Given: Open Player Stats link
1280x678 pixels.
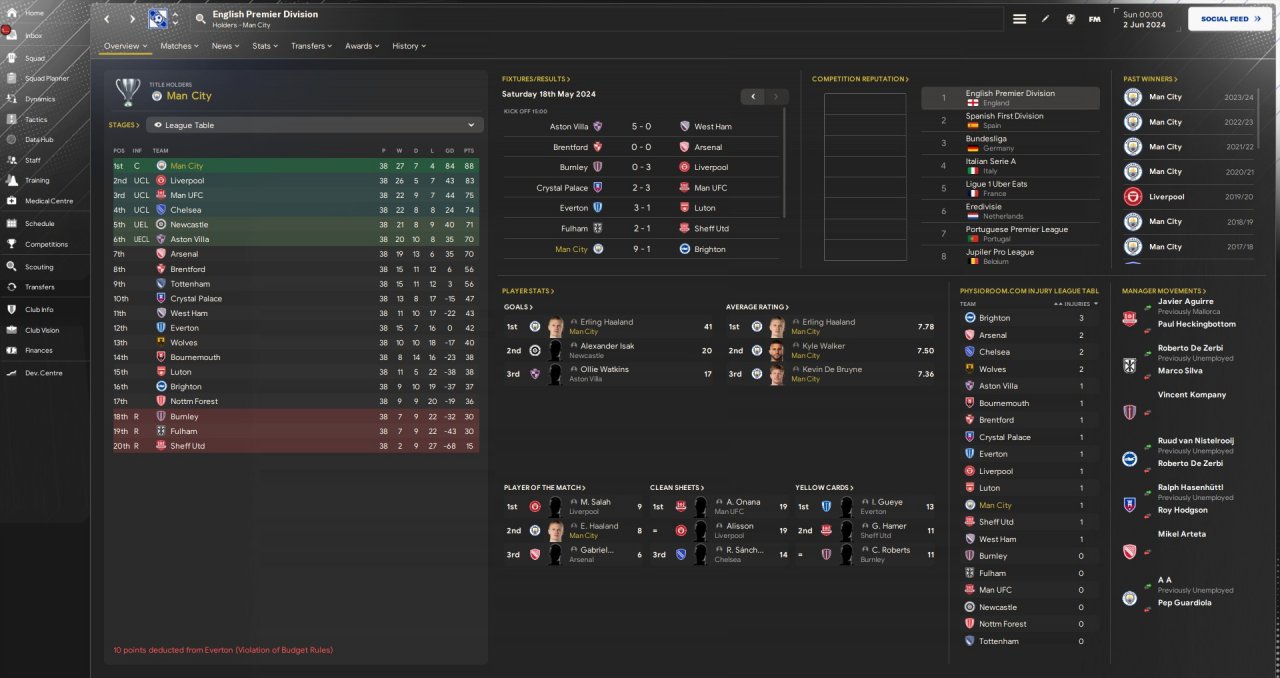Looking at the screenshot, I should pyautogui.click(x=528, y=291).
